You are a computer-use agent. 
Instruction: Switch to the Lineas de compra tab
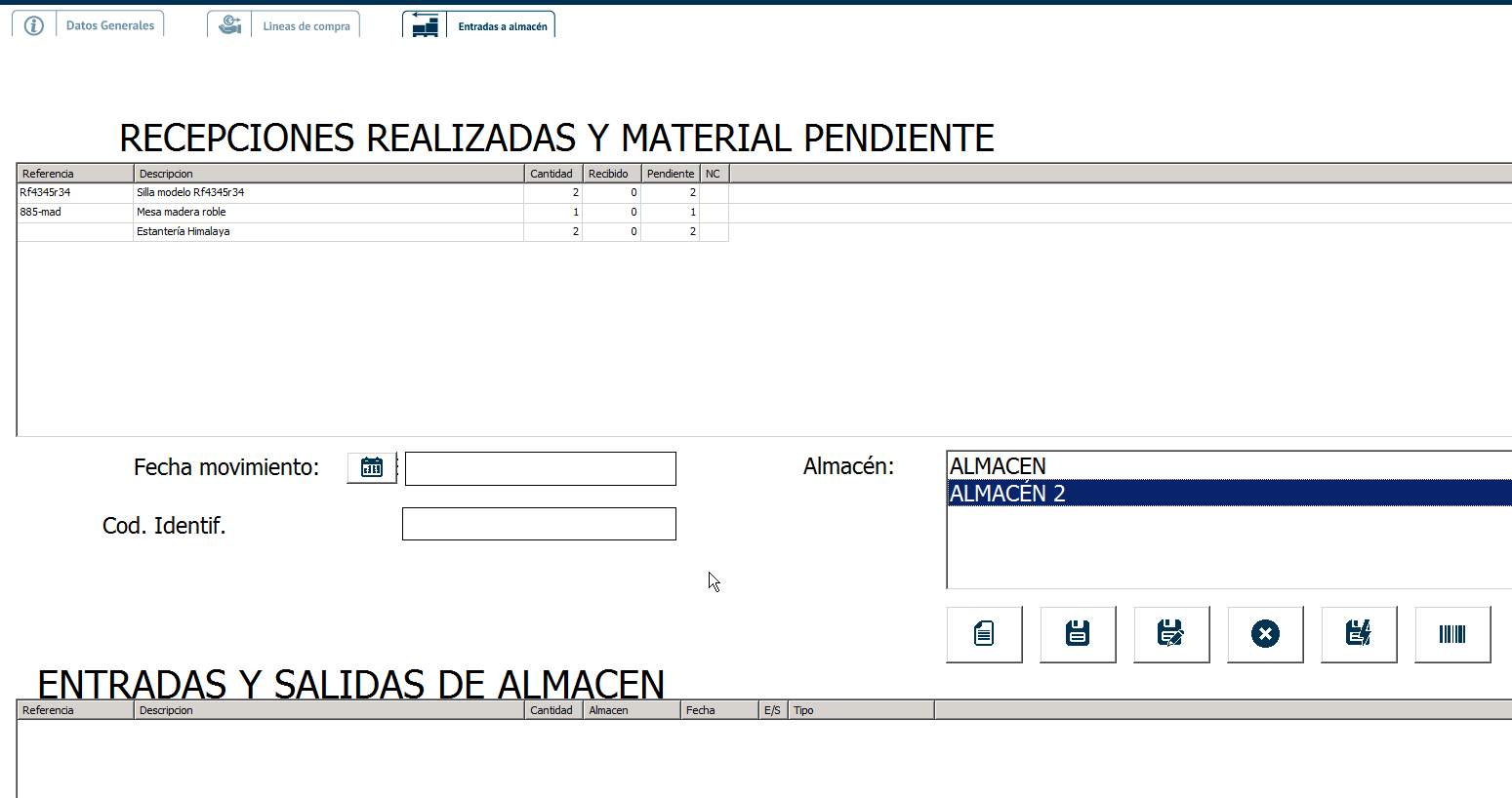tap(306, 26)
